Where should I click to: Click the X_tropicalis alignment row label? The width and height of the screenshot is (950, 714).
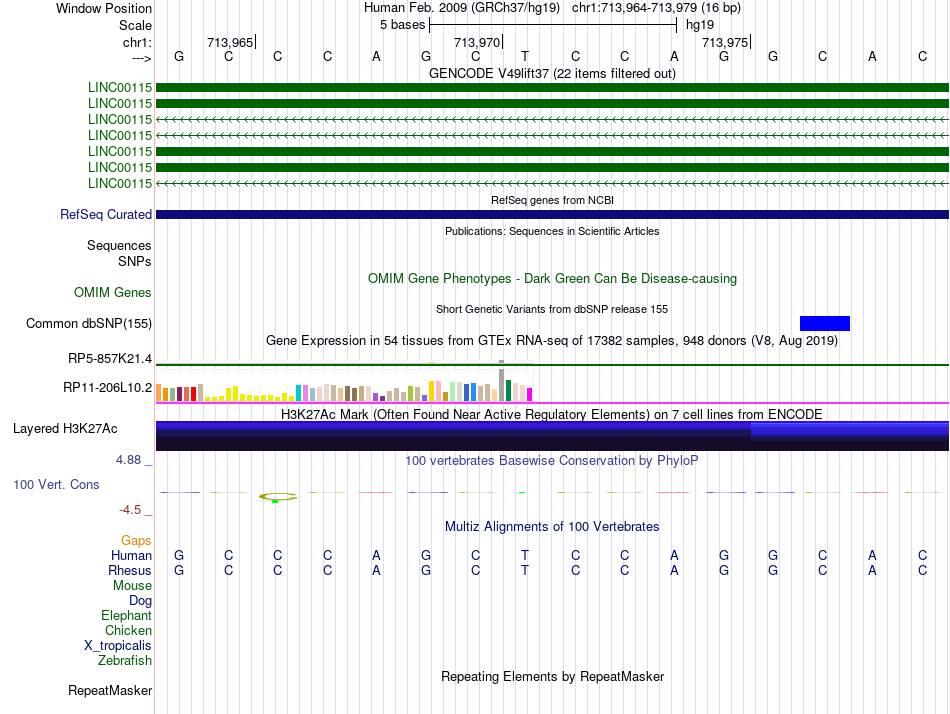(x=118, y=646)
